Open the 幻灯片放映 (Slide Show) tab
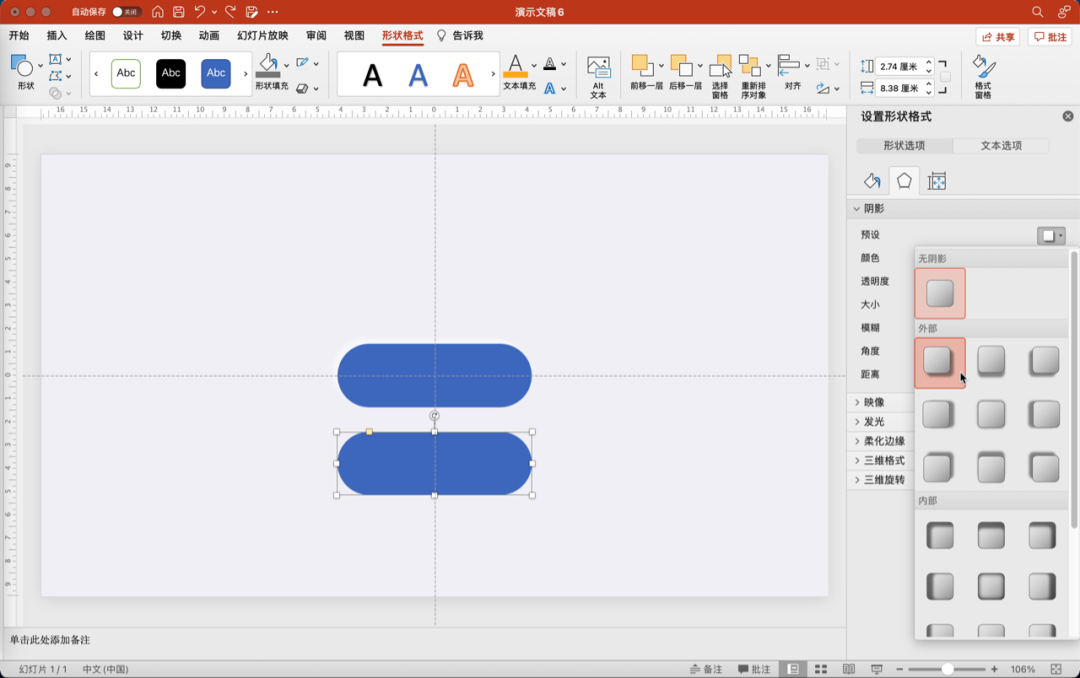Image resolution: width=1080 pixels, height=678 pixels. tap(262, 36)
